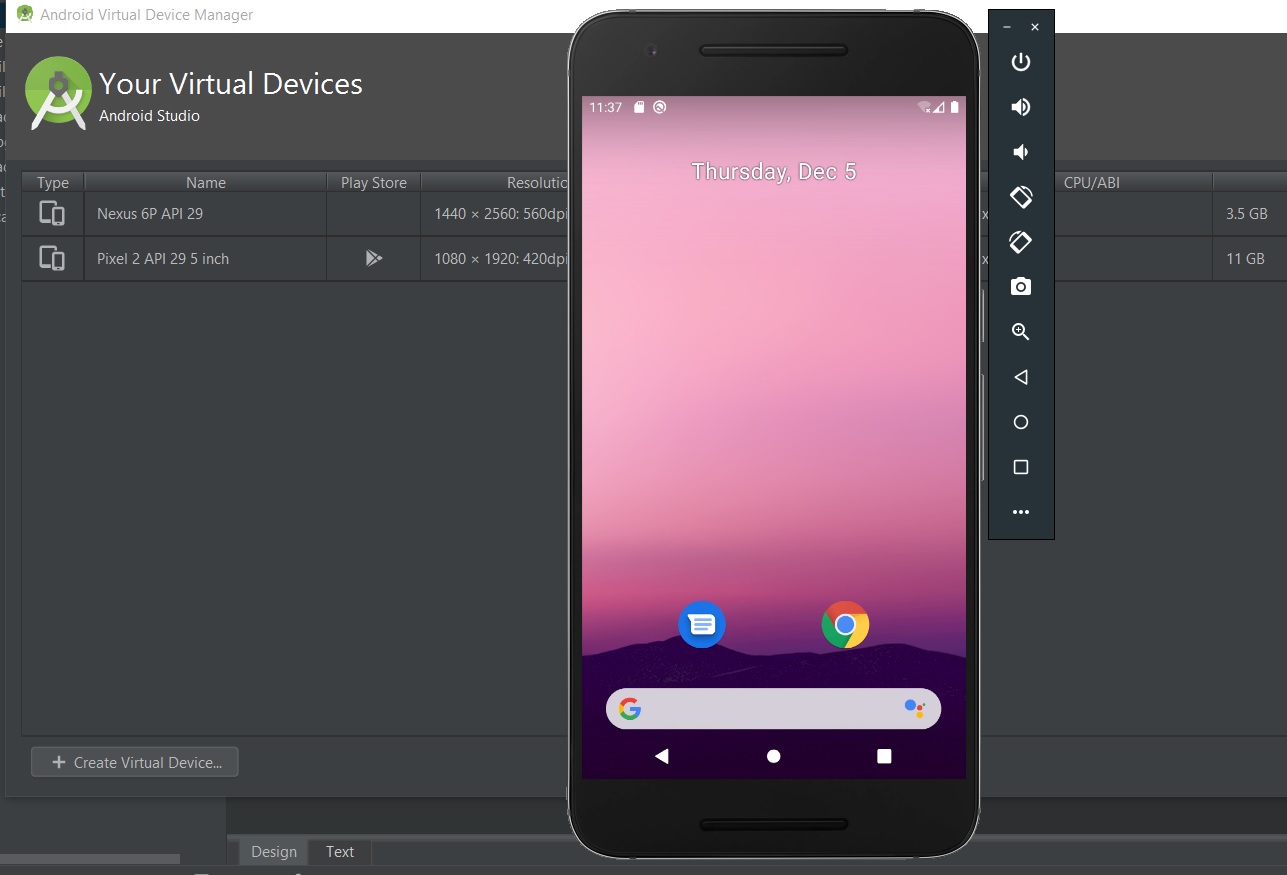Take a screenshot using the camera icon
Image resolution: width=1287 pixels, height=875 pixels.
point(1020,286)
